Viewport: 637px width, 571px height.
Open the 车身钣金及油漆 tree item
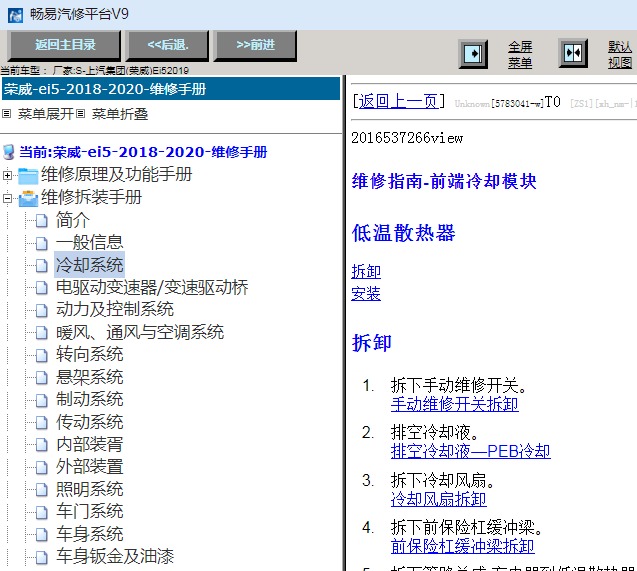coord(115,557)
